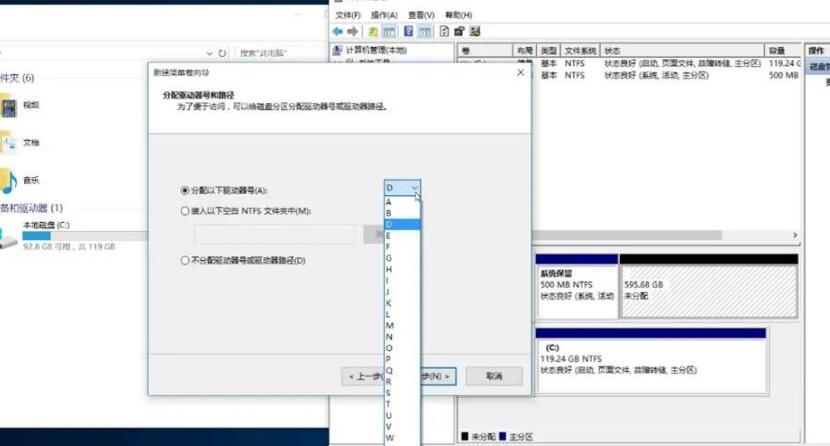830x446 pixels.
Task: Click the blue 主分区 legend swatch
Action: tap(502, 436)
